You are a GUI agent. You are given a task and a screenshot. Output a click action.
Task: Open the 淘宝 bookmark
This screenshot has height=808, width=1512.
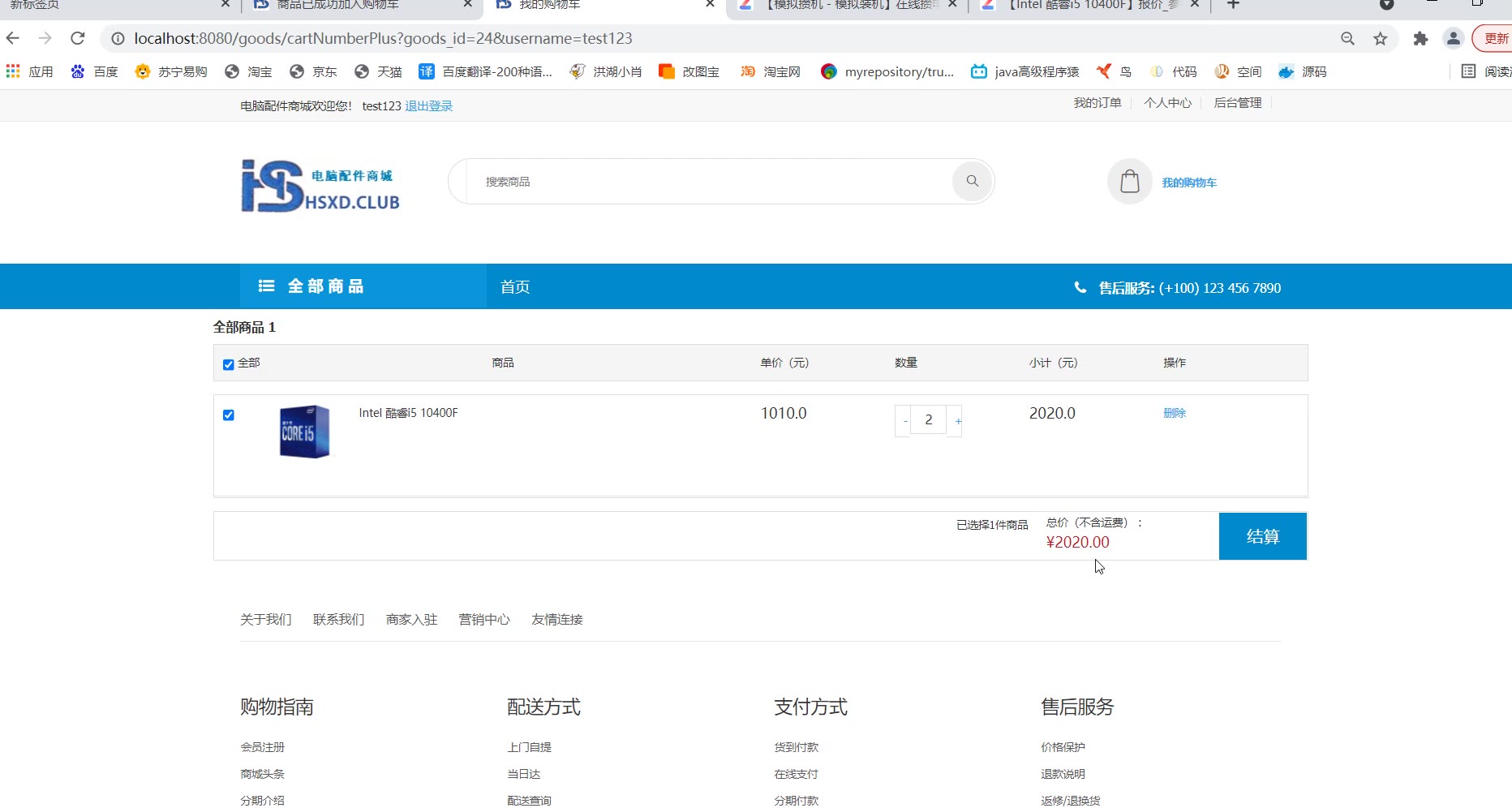[x=248, y=71]
